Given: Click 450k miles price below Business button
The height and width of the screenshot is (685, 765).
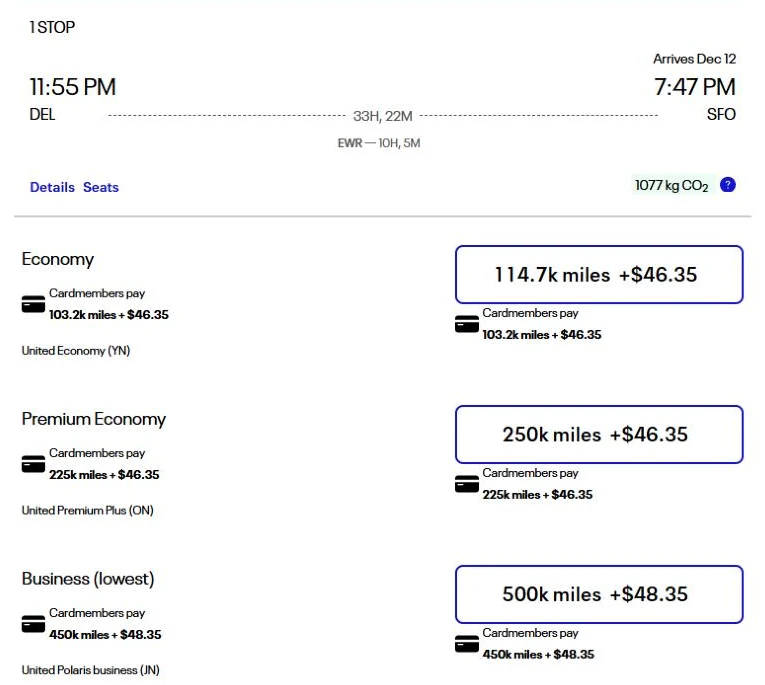Looking at the screenshot, I should (538, 655).
